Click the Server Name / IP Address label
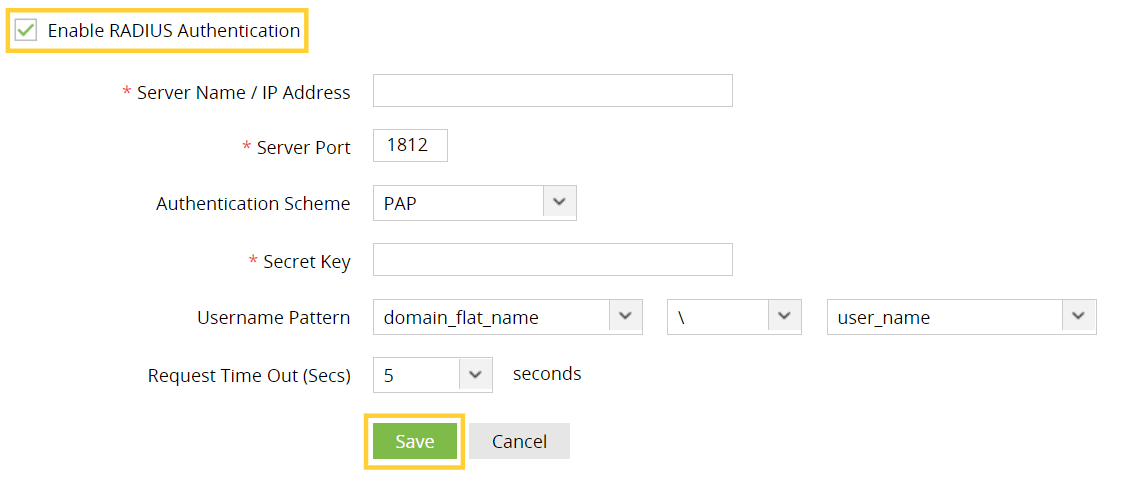The width and height of the screenshot is (1124, 489). (x=243, y=93)
